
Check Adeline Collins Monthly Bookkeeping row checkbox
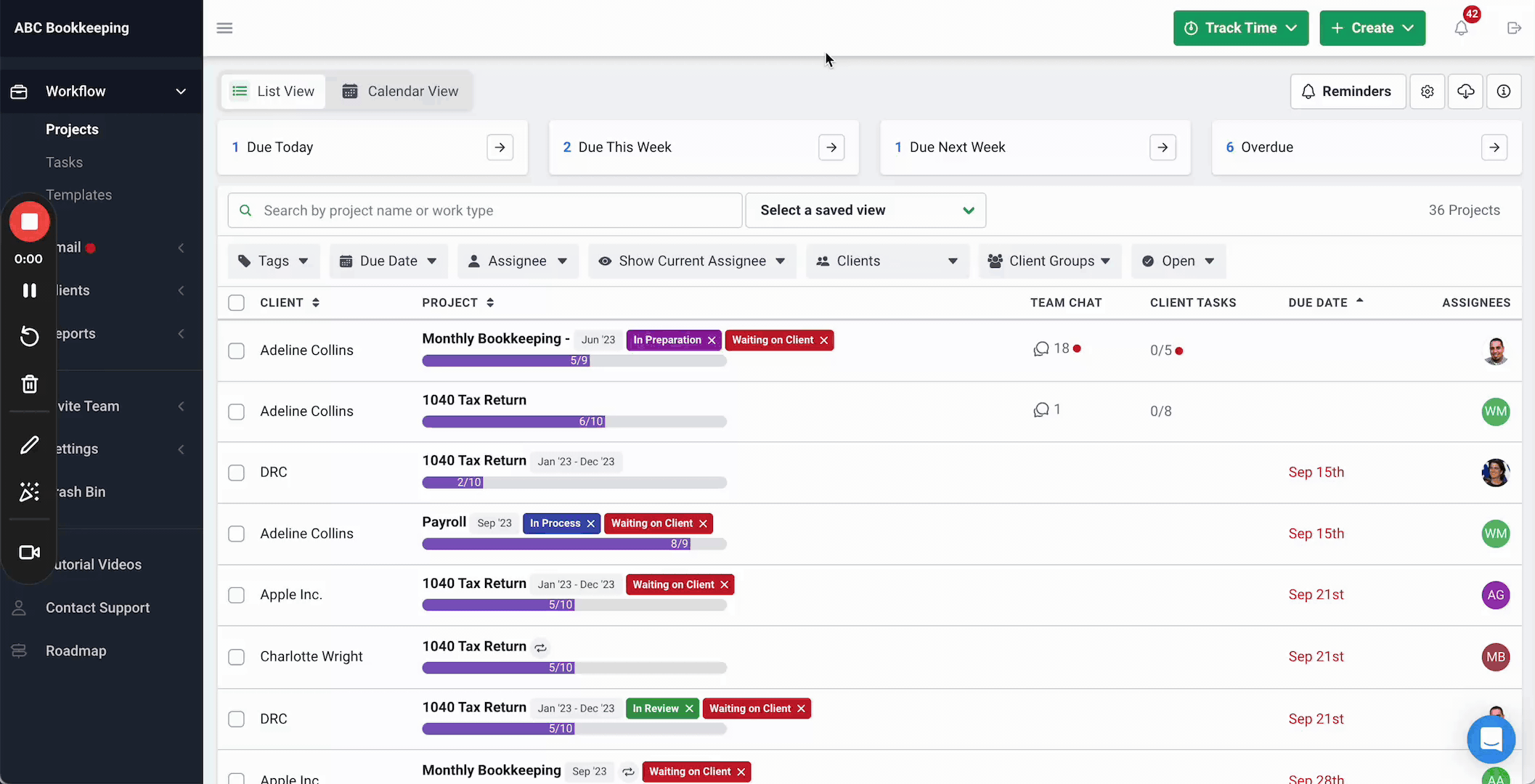click(x=237, y=351)
